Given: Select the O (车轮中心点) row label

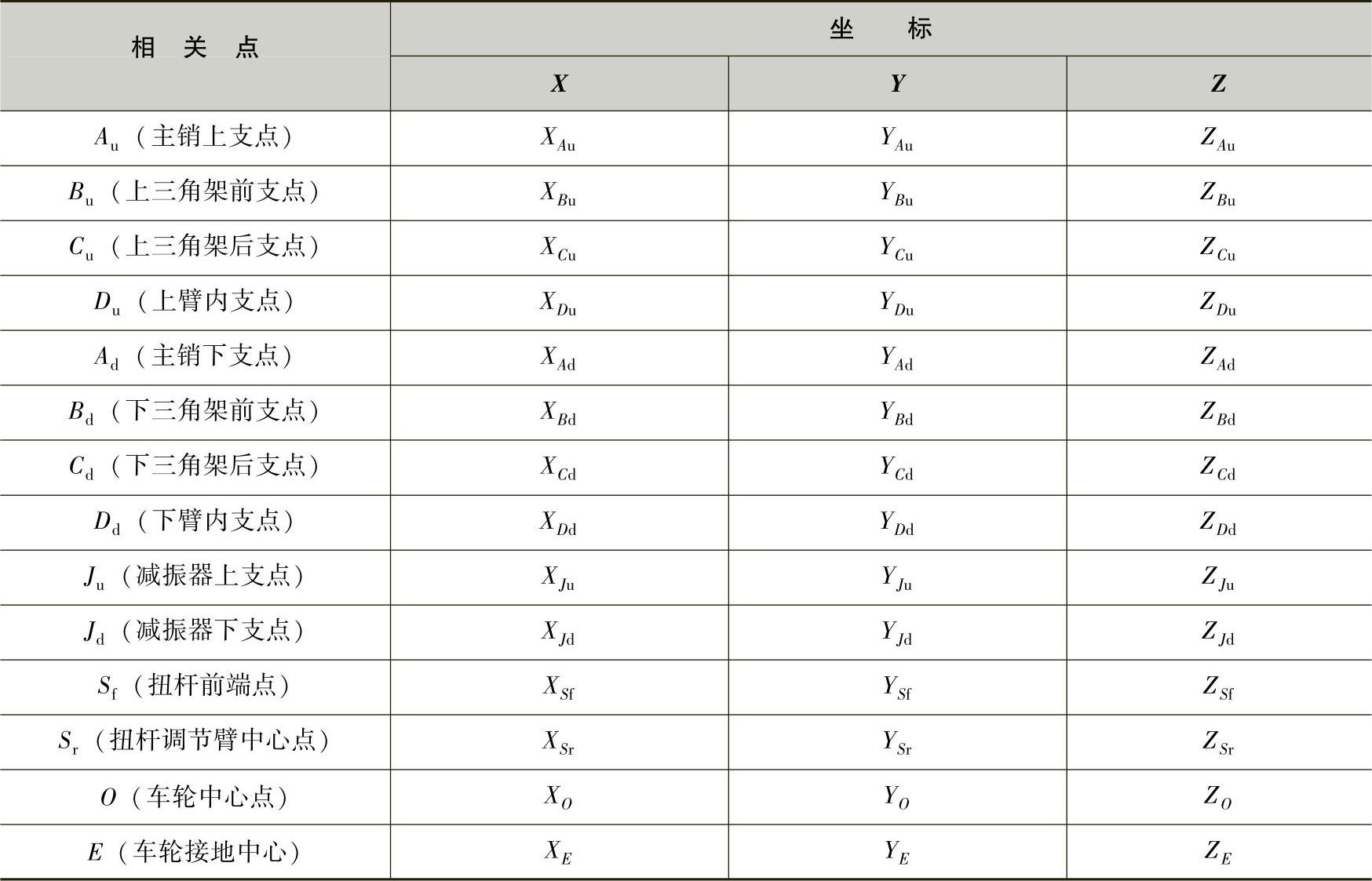Looking at the screenshot, I should pyautogui.click(x=195, y=797).
